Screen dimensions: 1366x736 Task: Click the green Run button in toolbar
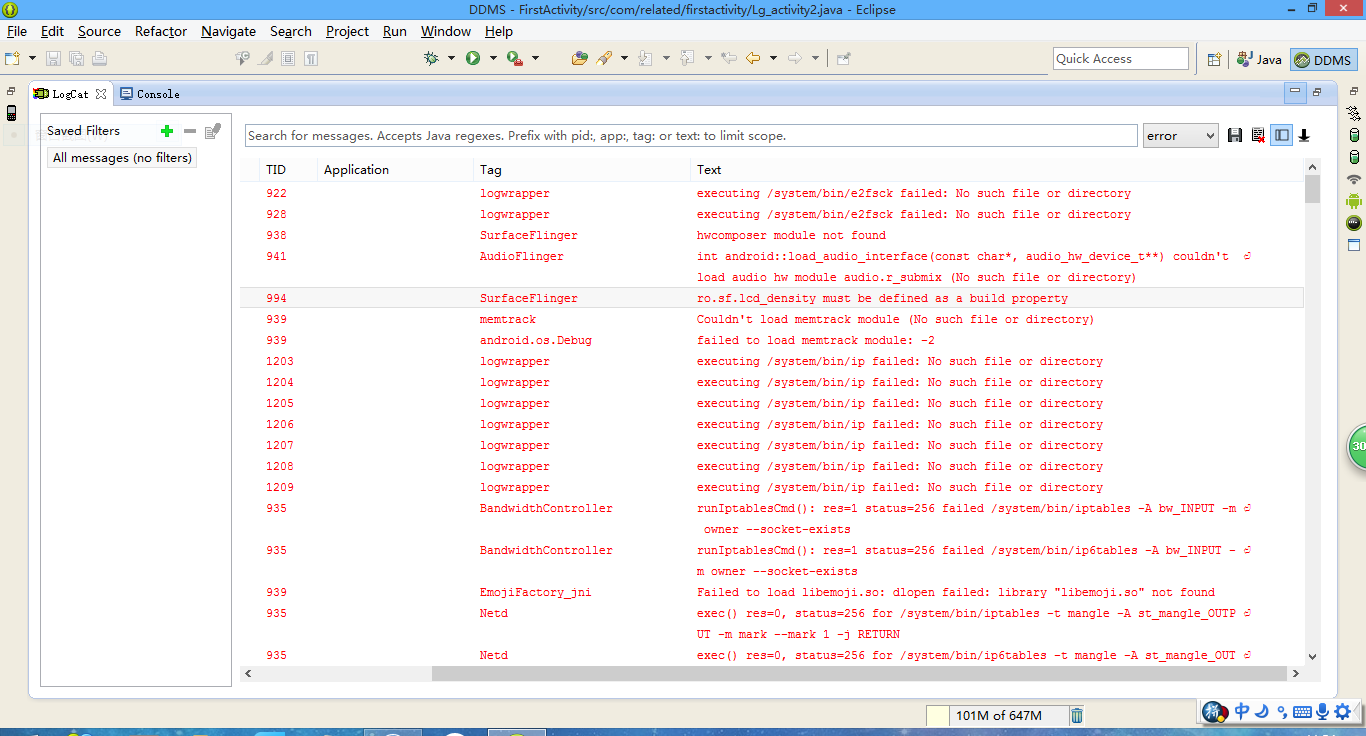click(473, 59)
